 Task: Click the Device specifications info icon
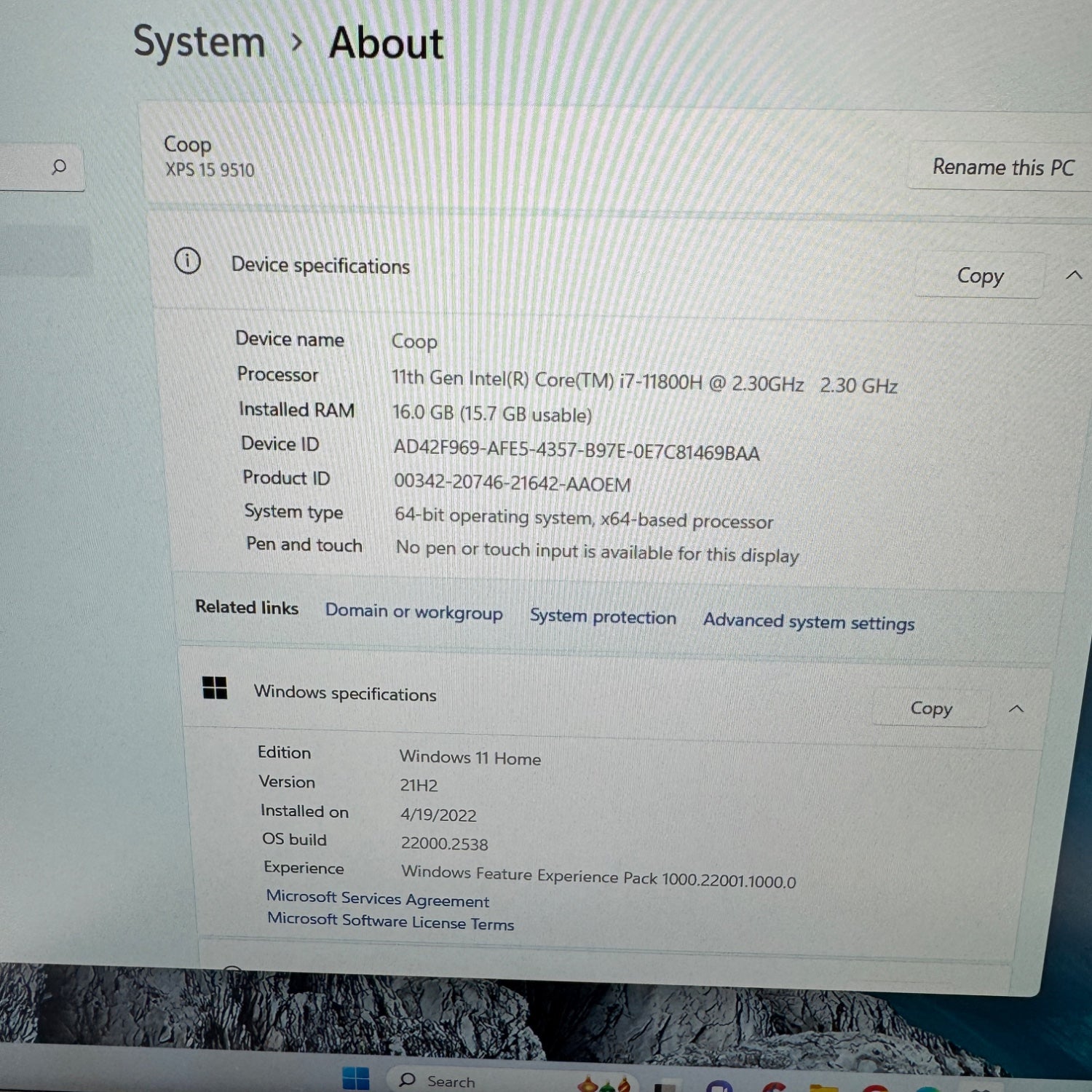(187, 261)
